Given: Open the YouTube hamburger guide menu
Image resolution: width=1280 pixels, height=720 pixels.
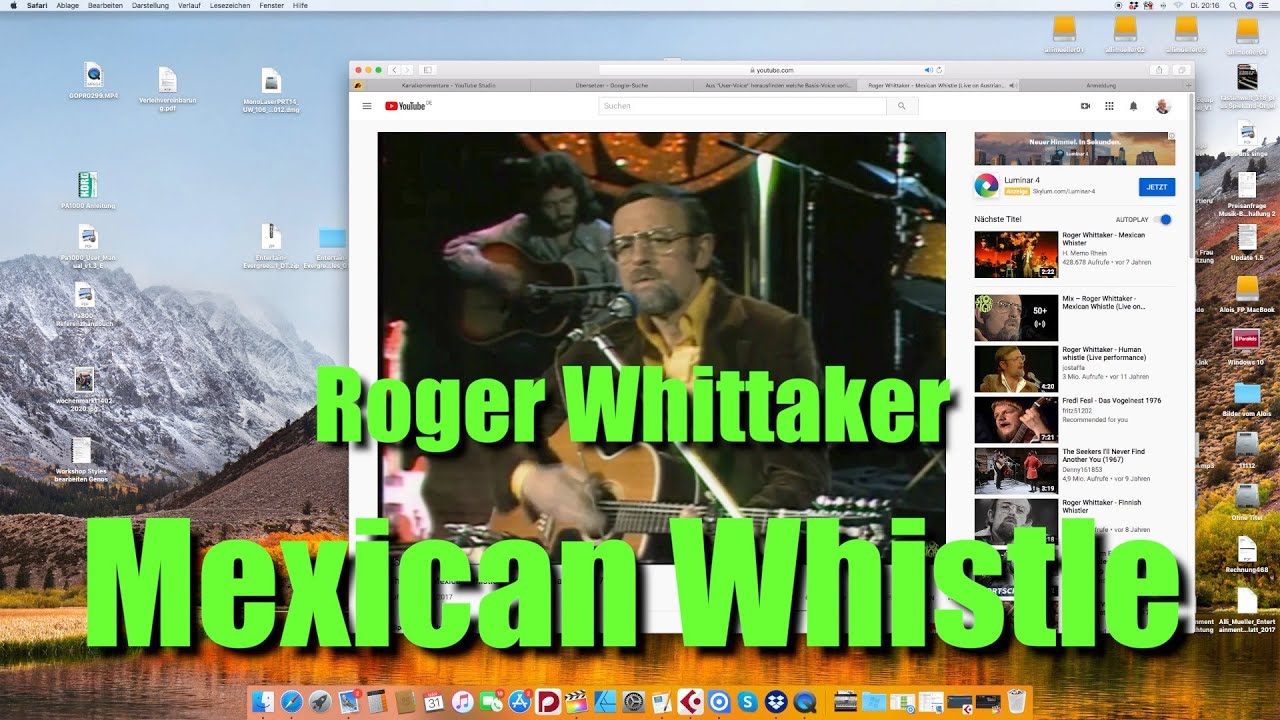Looking at the screenshot, I should coord(366,106).
